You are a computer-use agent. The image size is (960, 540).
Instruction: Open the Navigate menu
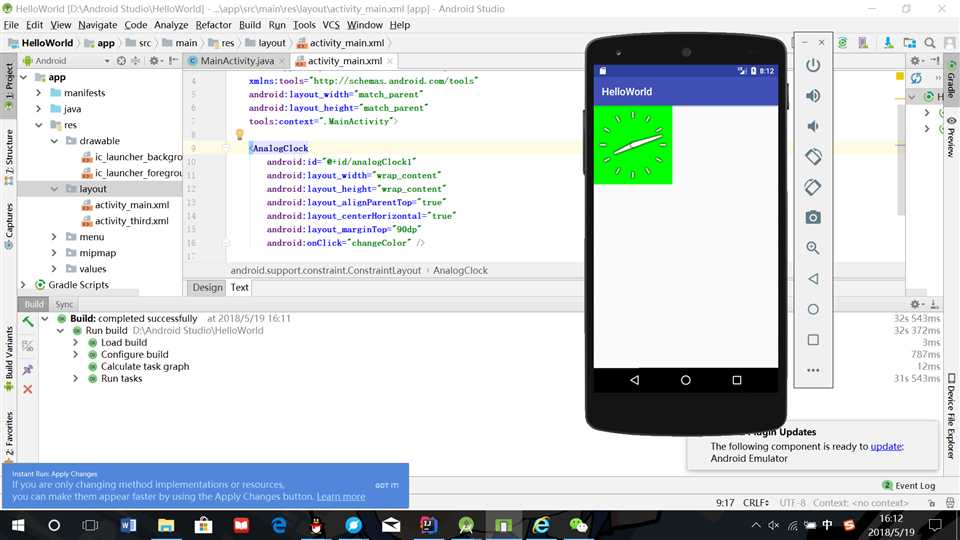97,25
